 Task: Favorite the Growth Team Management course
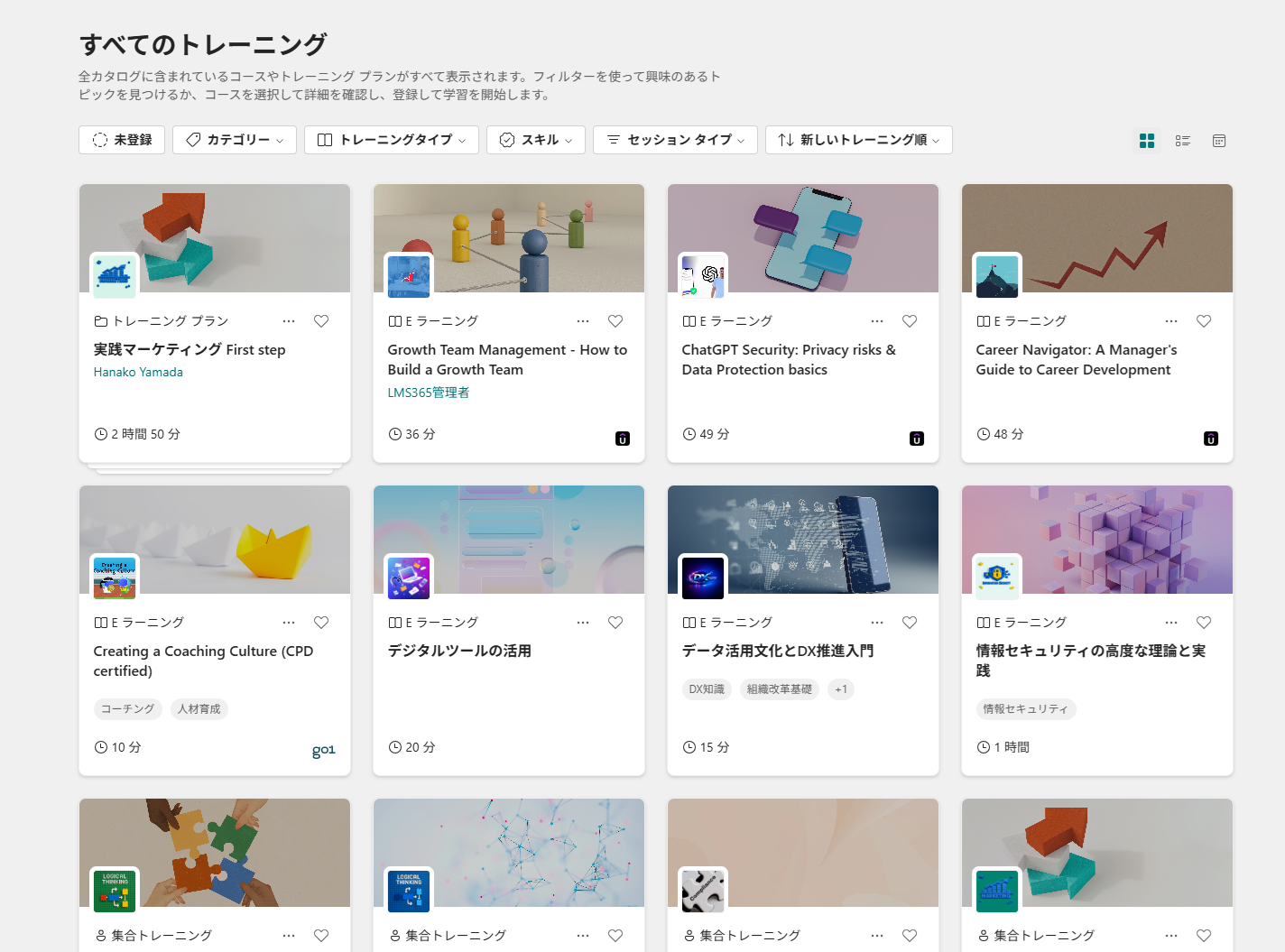point(615,321)
